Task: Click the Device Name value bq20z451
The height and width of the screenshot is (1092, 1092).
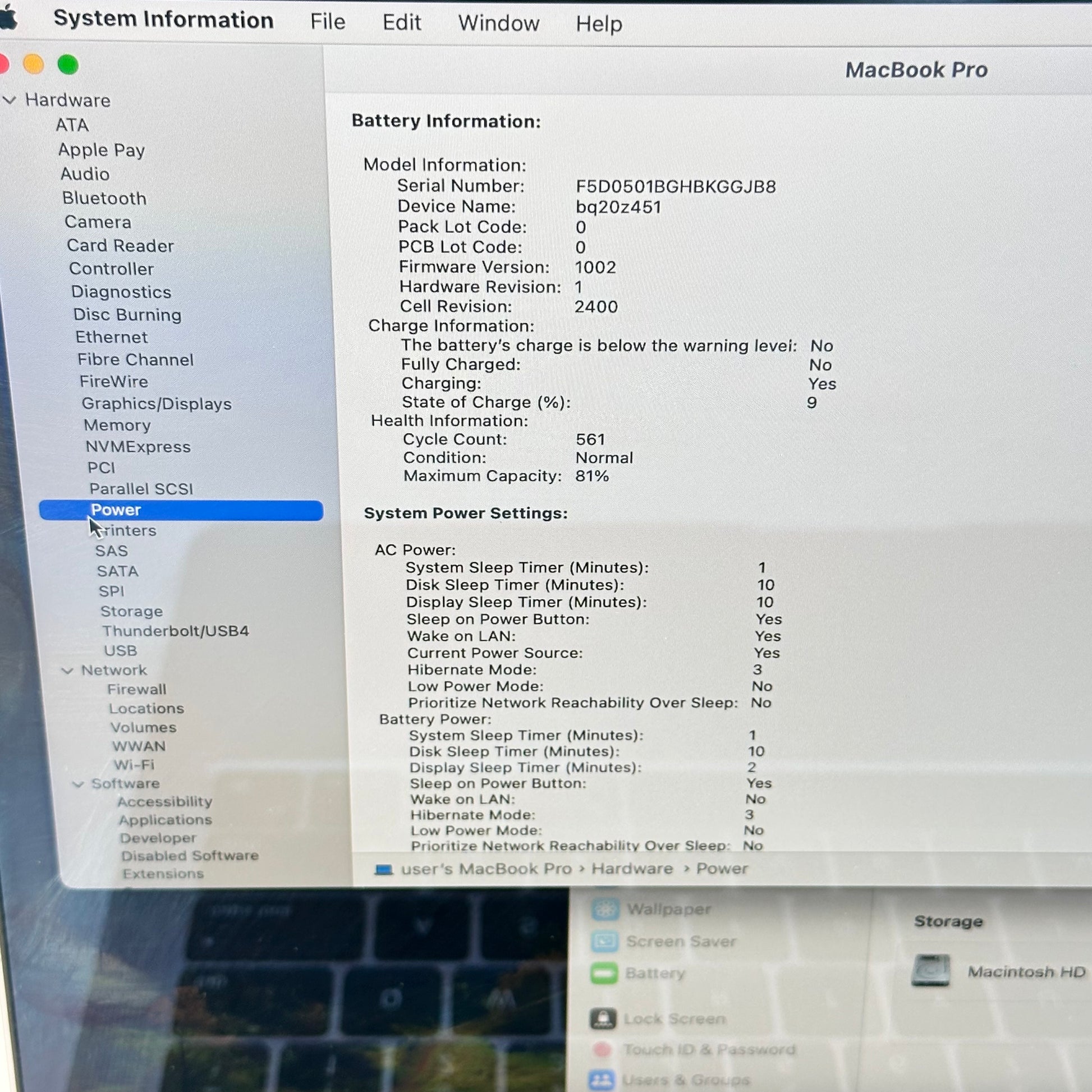Action: point(618,208)
